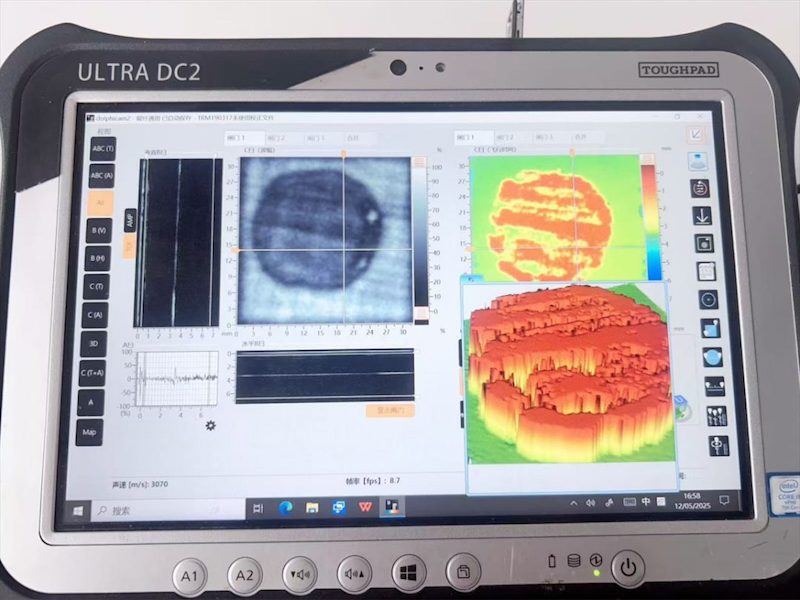Click the A-scan settings gear icon
This screenshot has height=600, width=800.
pyautogui.click(x=210, y=425)
